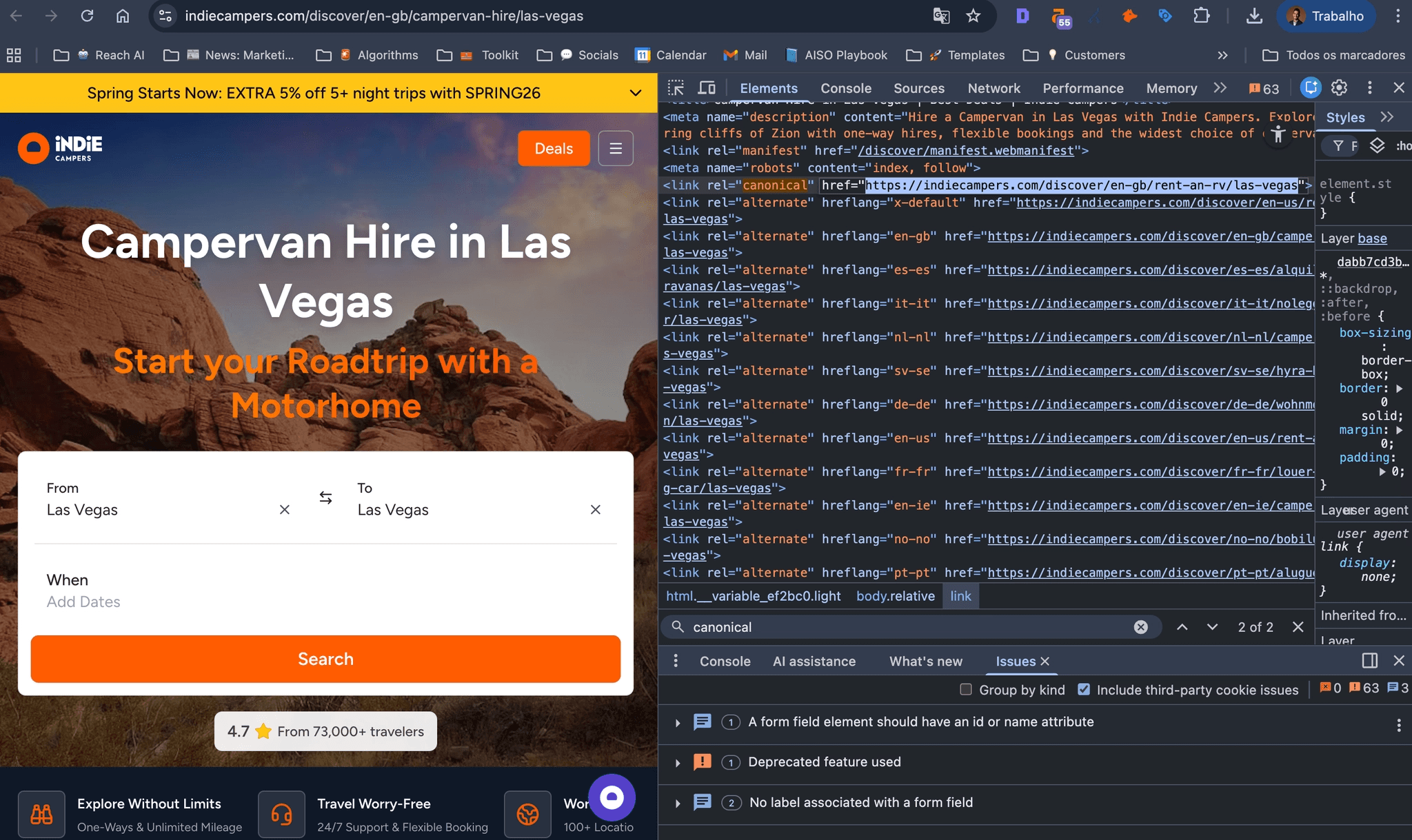Open the Performance tab

[x=1083, y=88]
